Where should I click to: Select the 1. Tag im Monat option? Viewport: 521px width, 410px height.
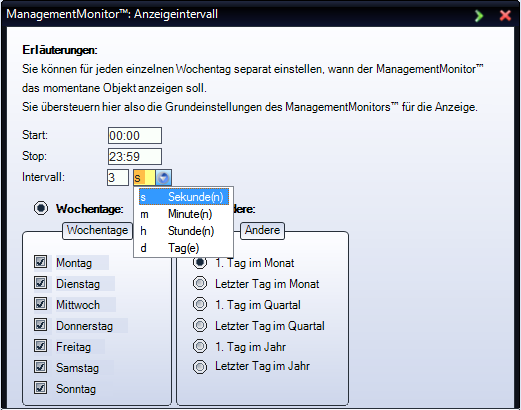click(x=200, y=262)
